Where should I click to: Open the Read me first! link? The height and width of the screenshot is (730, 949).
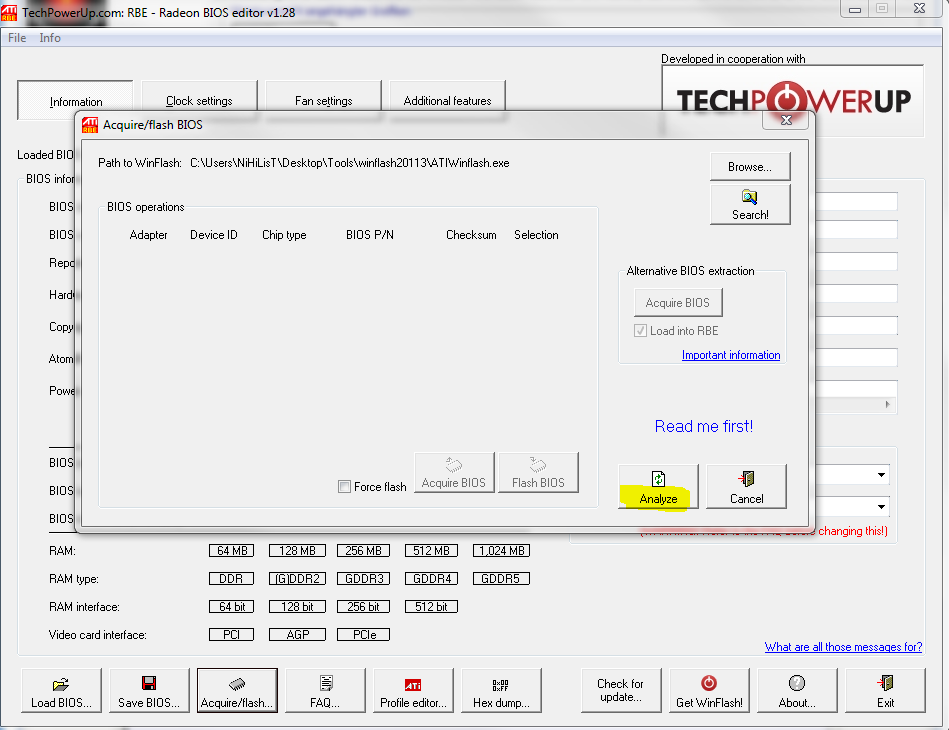pyautogui.click(x=704, y=426)
